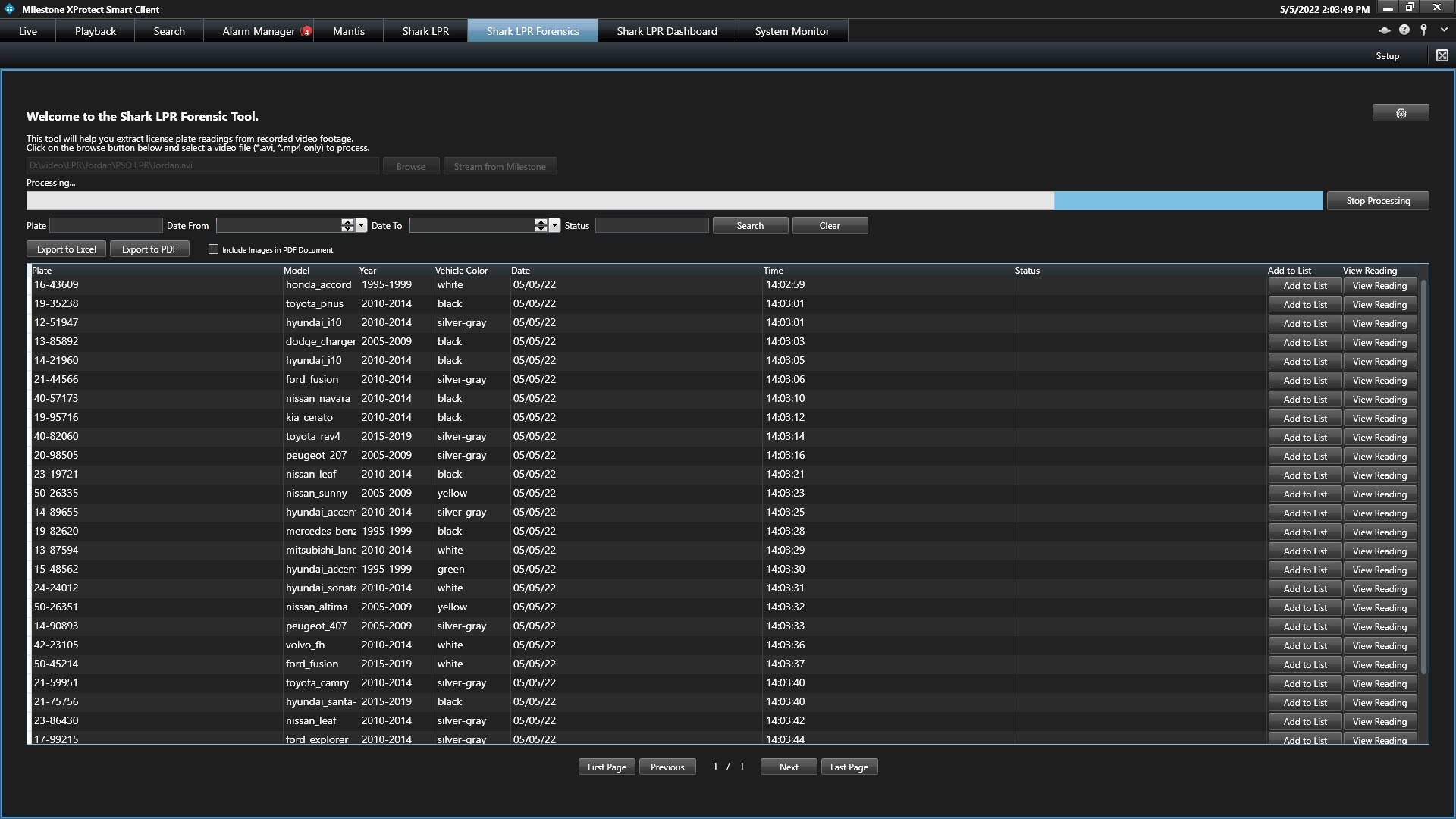Viewport: 1456px width, 819px height.
Task: Click Add to List for plate 16-43609
Action: pos(1305,286)
